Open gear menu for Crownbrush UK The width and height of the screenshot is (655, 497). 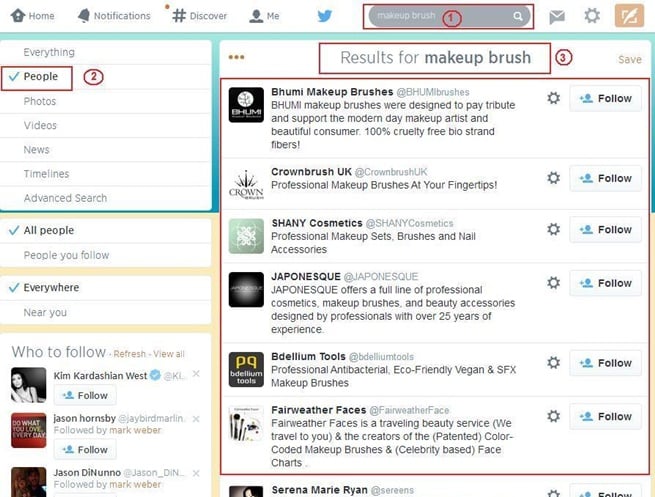tap(553, 178)
